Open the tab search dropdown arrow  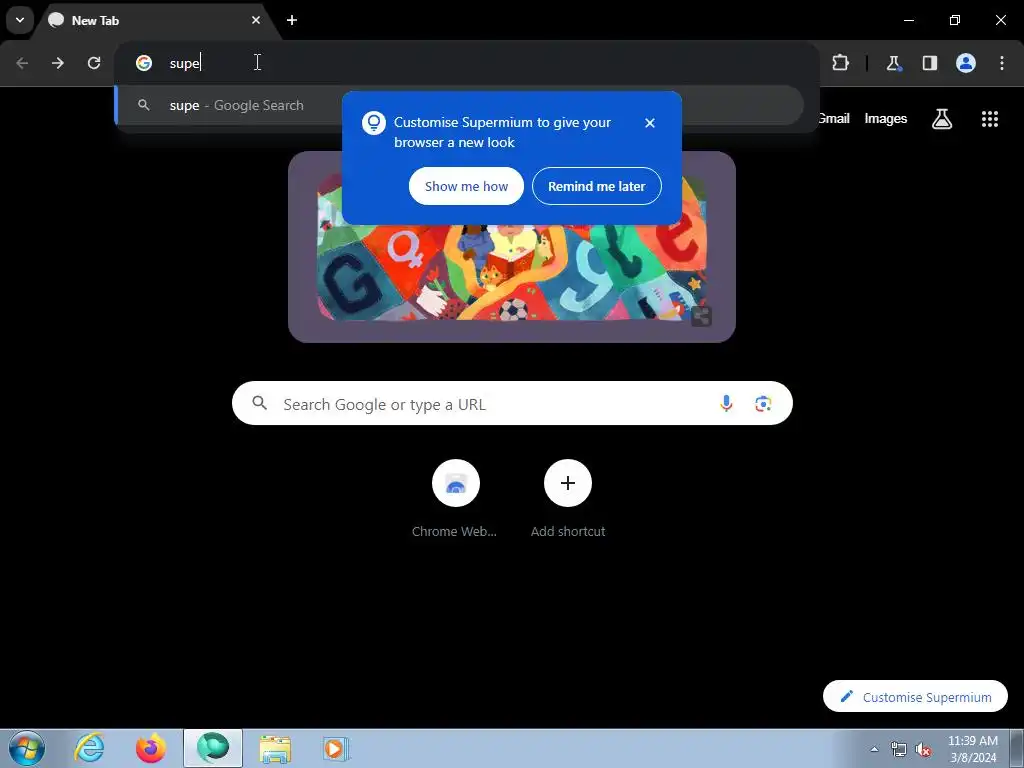tap(20, 20)
